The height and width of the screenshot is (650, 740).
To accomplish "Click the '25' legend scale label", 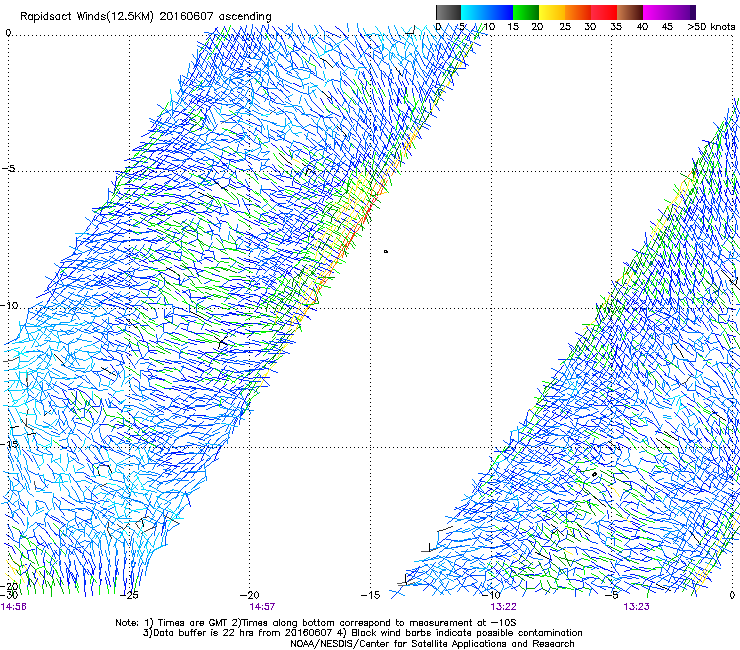I will point(565,26).
